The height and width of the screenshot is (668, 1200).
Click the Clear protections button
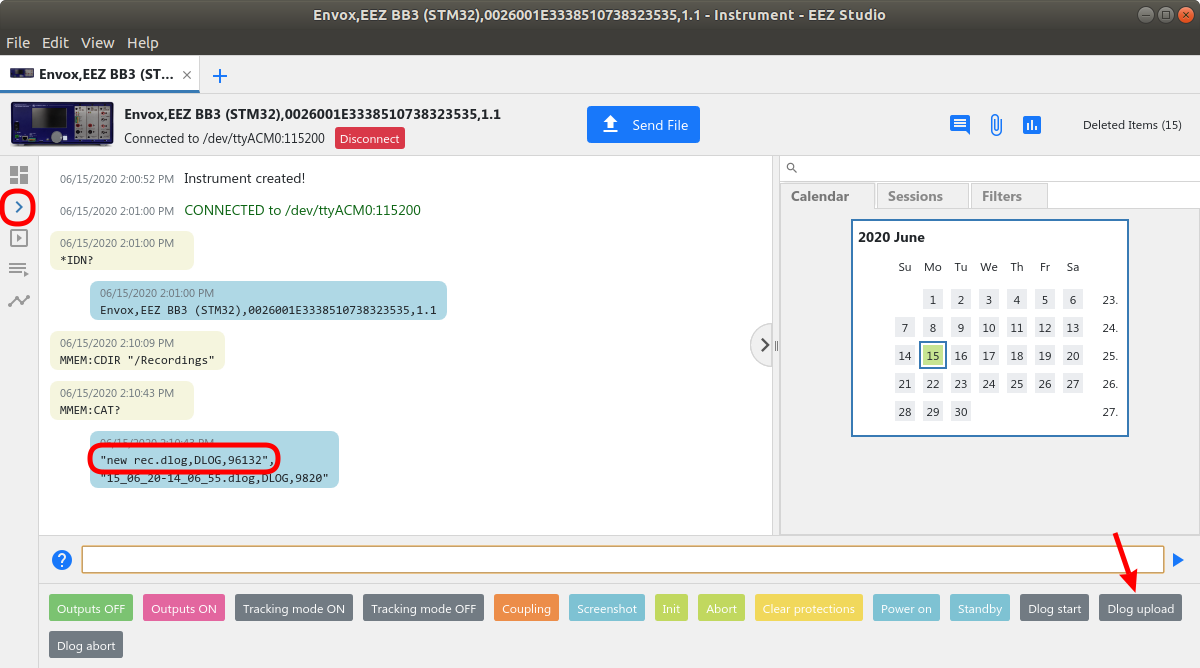809,608
